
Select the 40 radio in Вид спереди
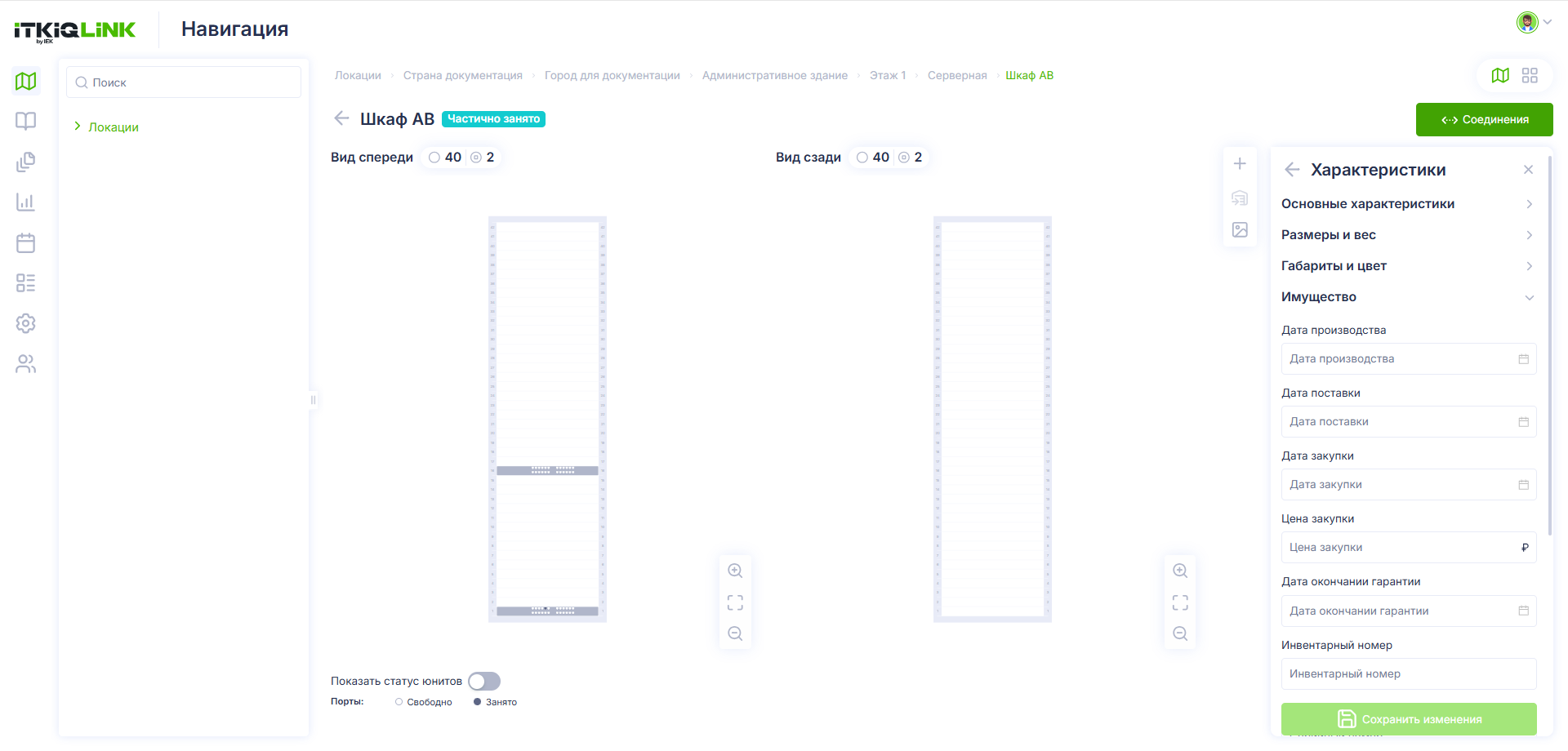(x=434, y=158)
